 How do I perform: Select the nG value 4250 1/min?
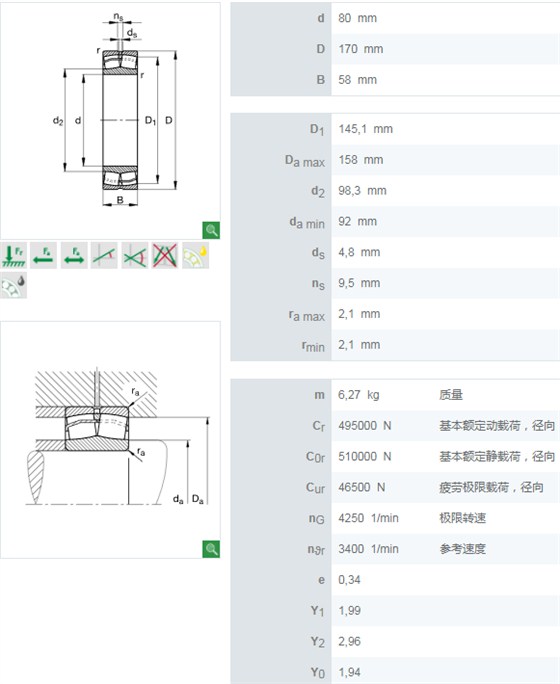tap(368, 518)
